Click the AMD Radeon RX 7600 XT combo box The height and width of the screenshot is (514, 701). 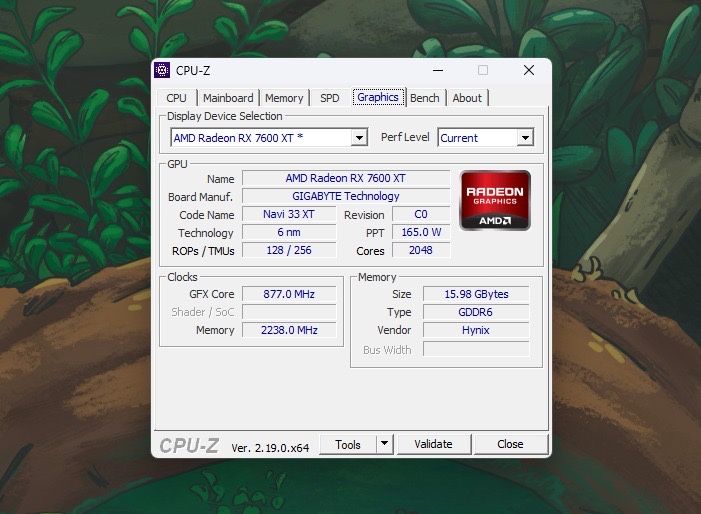(269, 138)
